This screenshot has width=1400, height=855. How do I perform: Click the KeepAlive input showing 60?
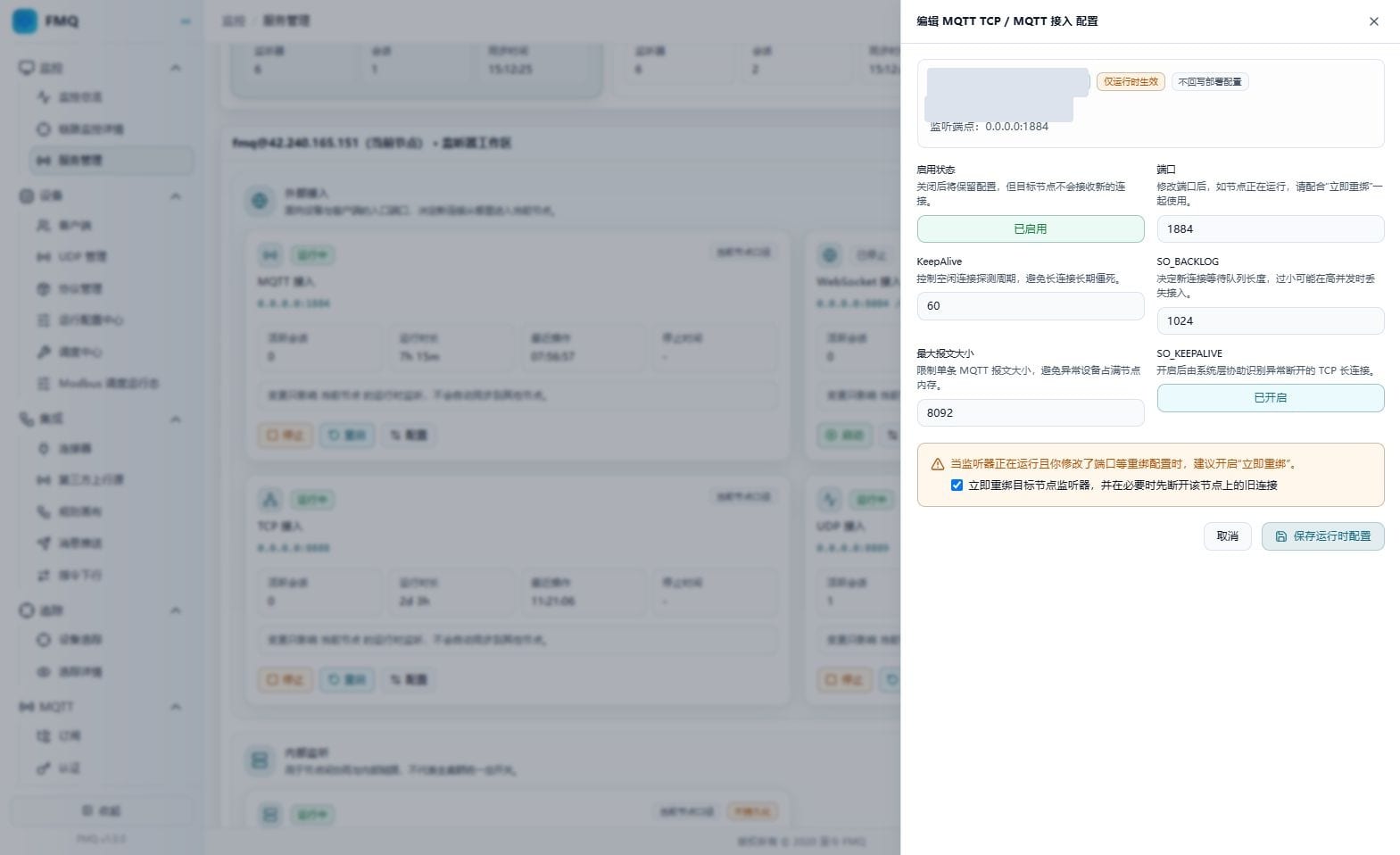point(1031,306)
